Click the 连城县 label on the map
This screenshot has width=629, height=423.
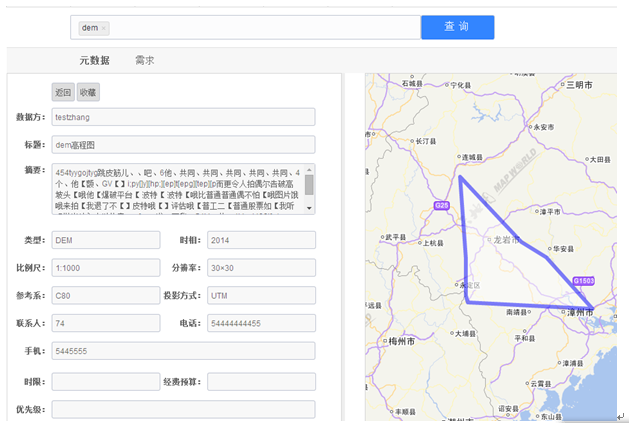point(472,157)
